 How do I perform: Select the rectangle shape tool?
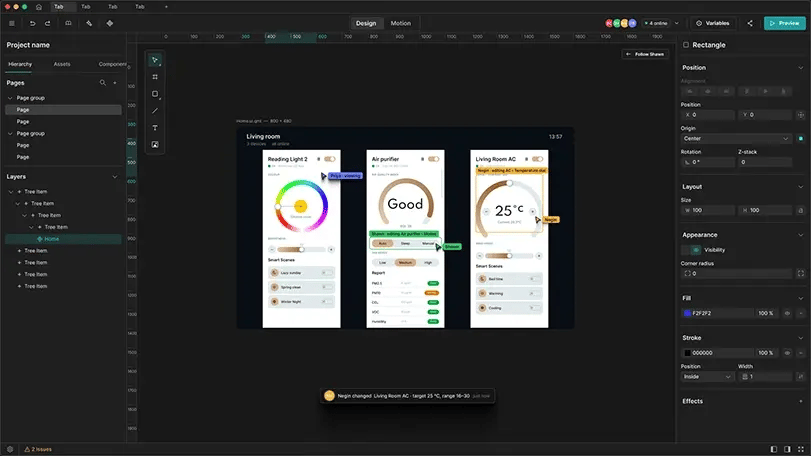tap(155, 94)
